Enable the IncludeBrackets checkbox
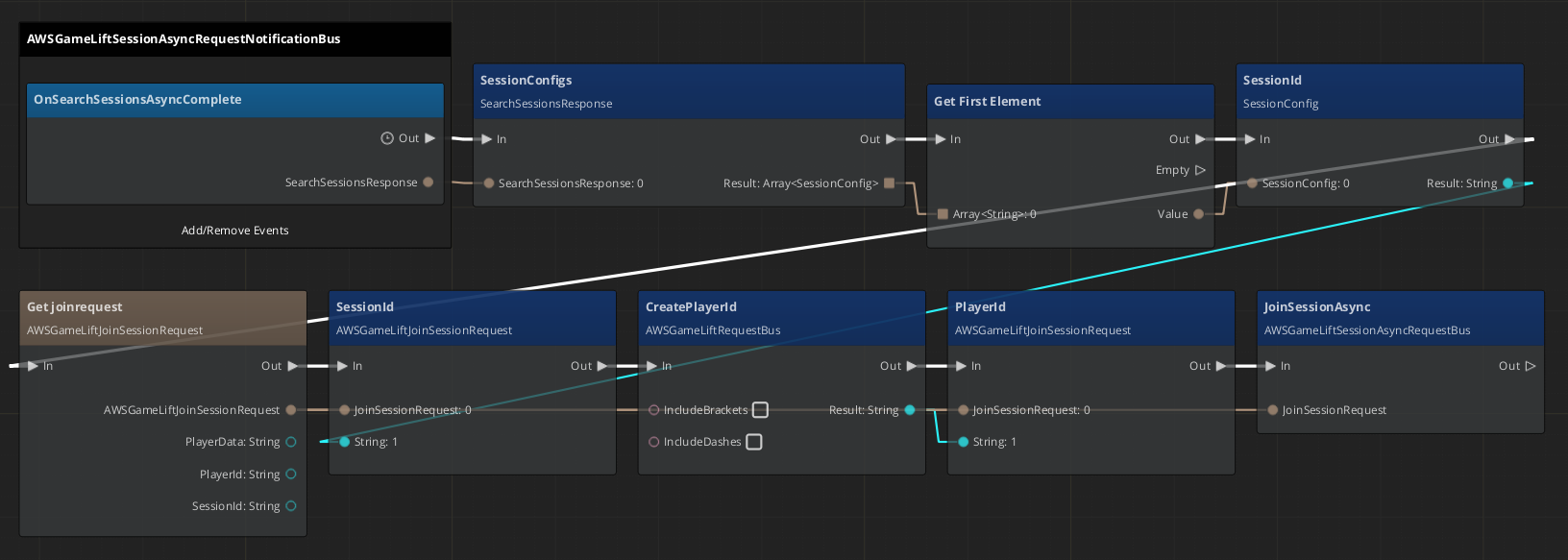The width and height of the screenshot is (1568, 560). pyautogui.click(x=760, y=410)
